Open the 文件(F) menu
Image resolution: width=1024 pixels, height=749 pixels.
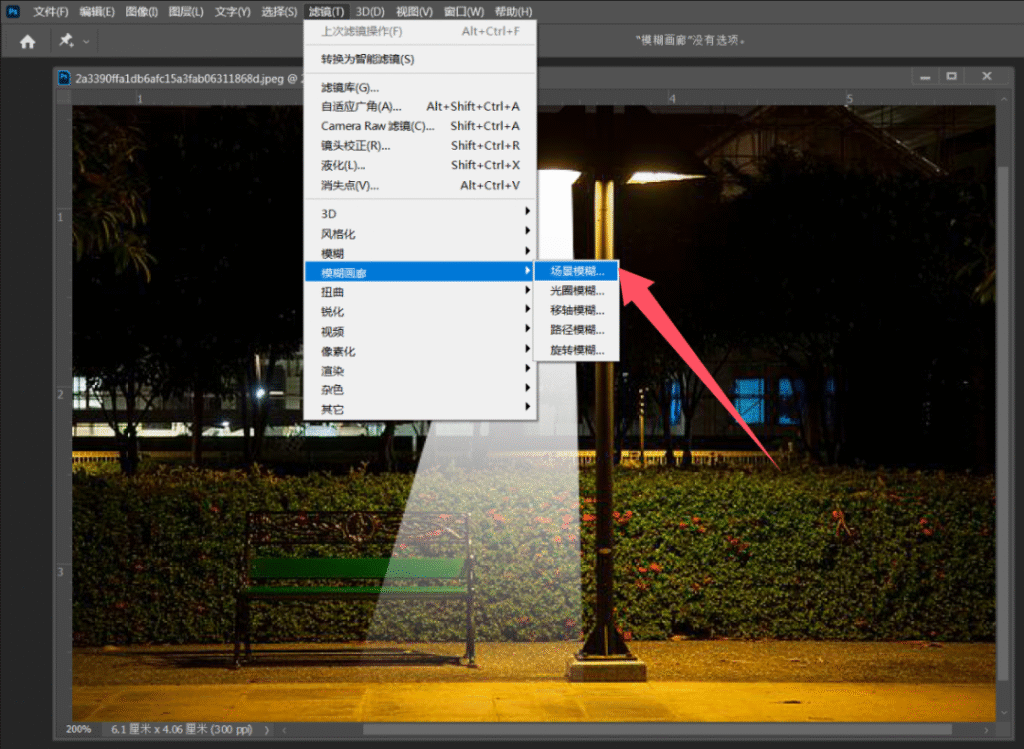(x=51, y=12)
